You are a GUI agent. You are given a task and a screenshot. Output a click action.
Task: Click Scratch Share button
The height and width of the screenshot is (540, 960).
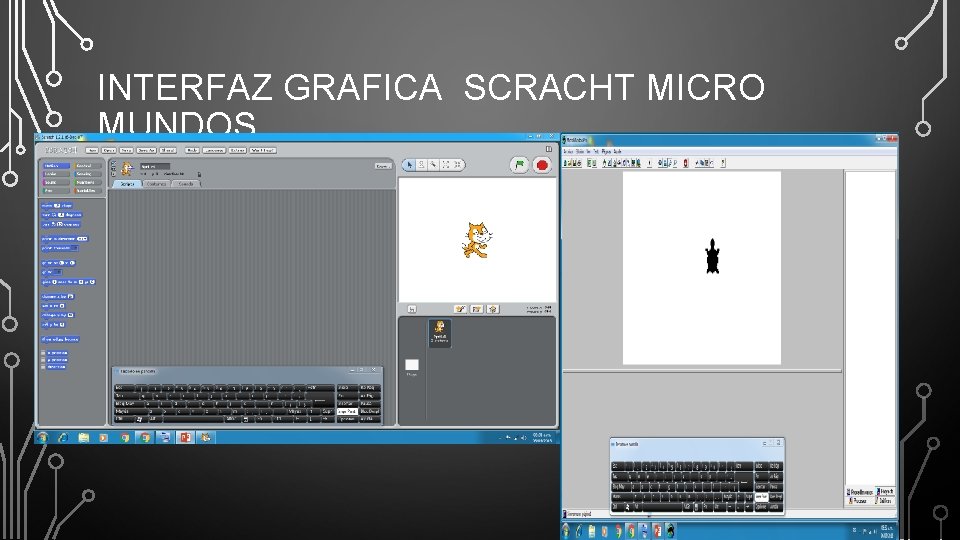[168, 150]
